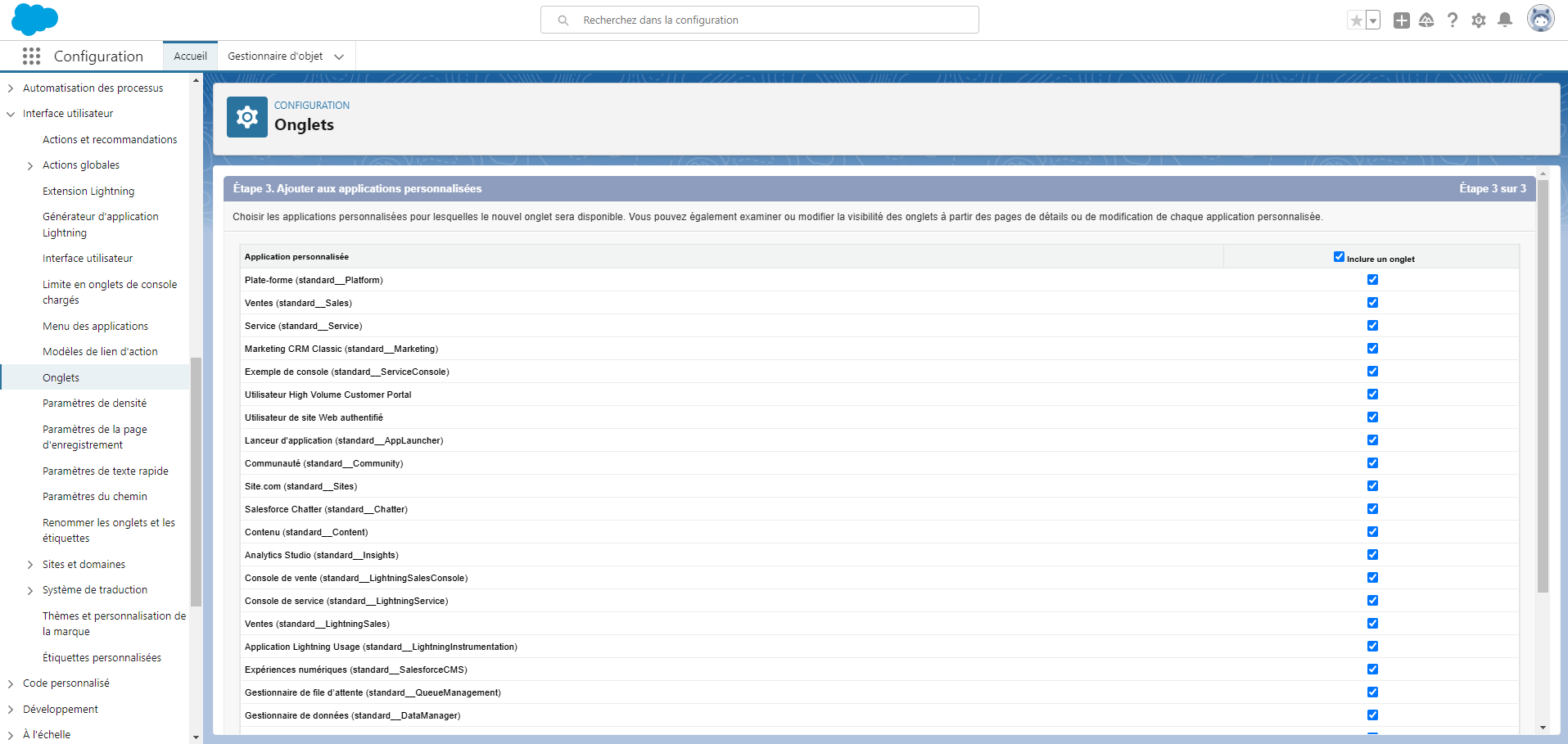Uncheck the Analytics Studio checkbox
The image size is (1568, 744).
point(1372,555)
